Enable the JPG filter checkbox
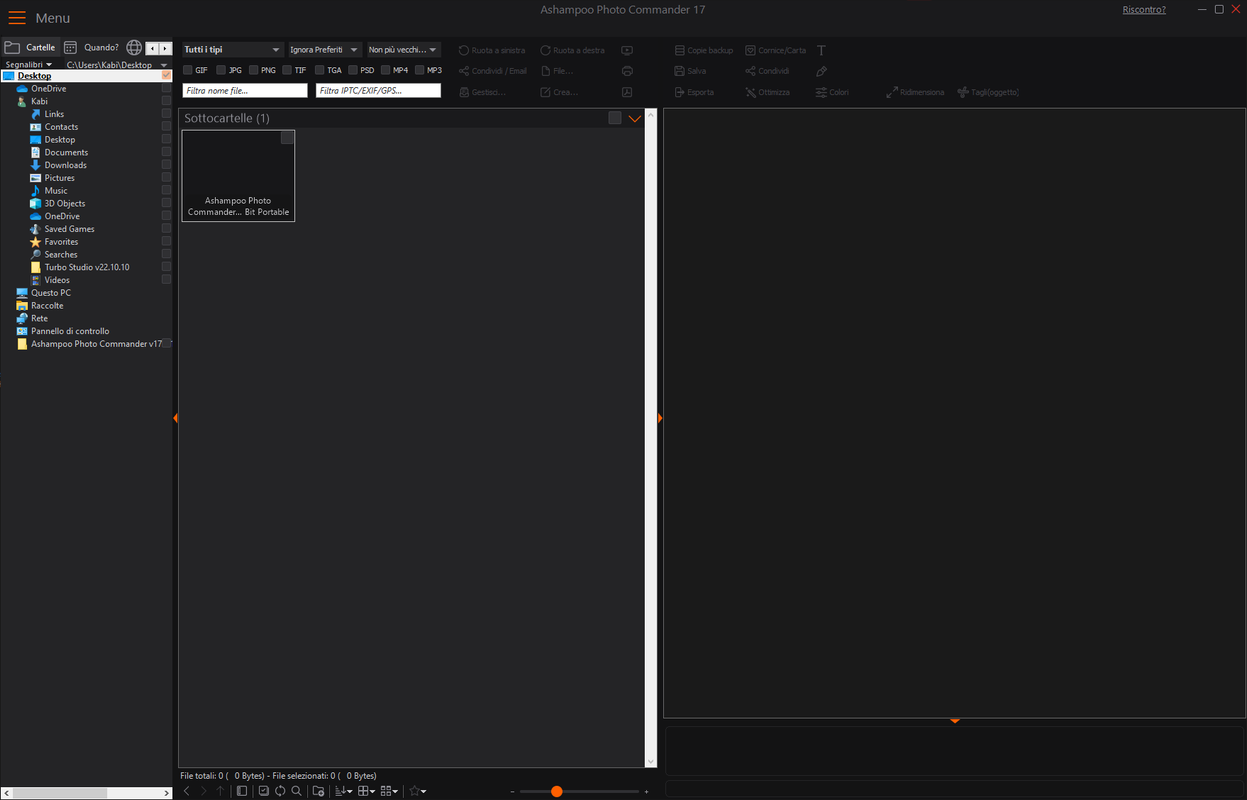Viewport: 1247px width, 800px height. (x=221, y=70)
